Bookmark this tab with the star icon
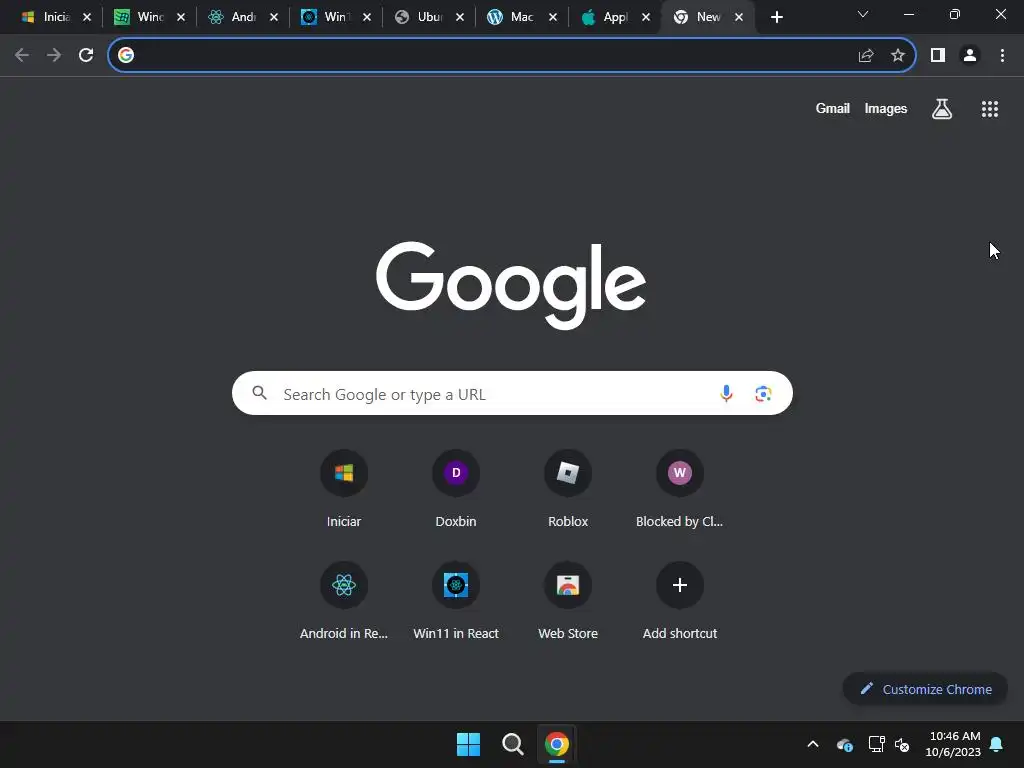The image size is (1024, 768). point(898,56)
